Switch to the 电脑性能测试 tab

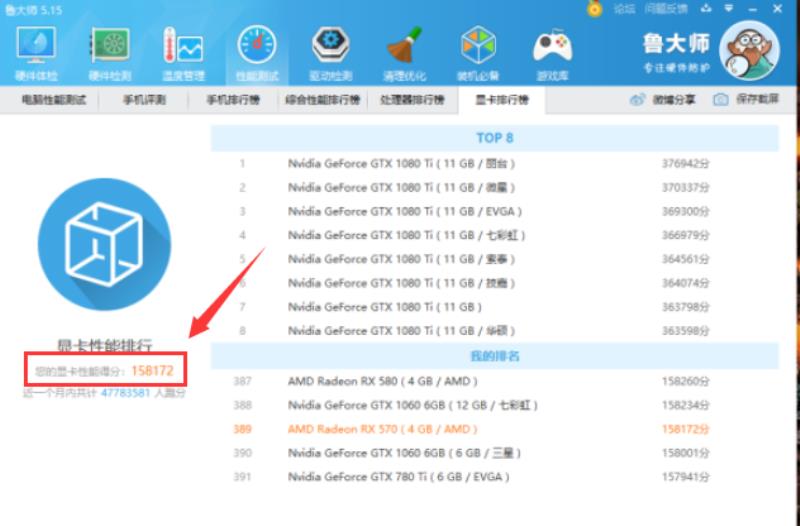pyautogui.click(x=54, y=99)
